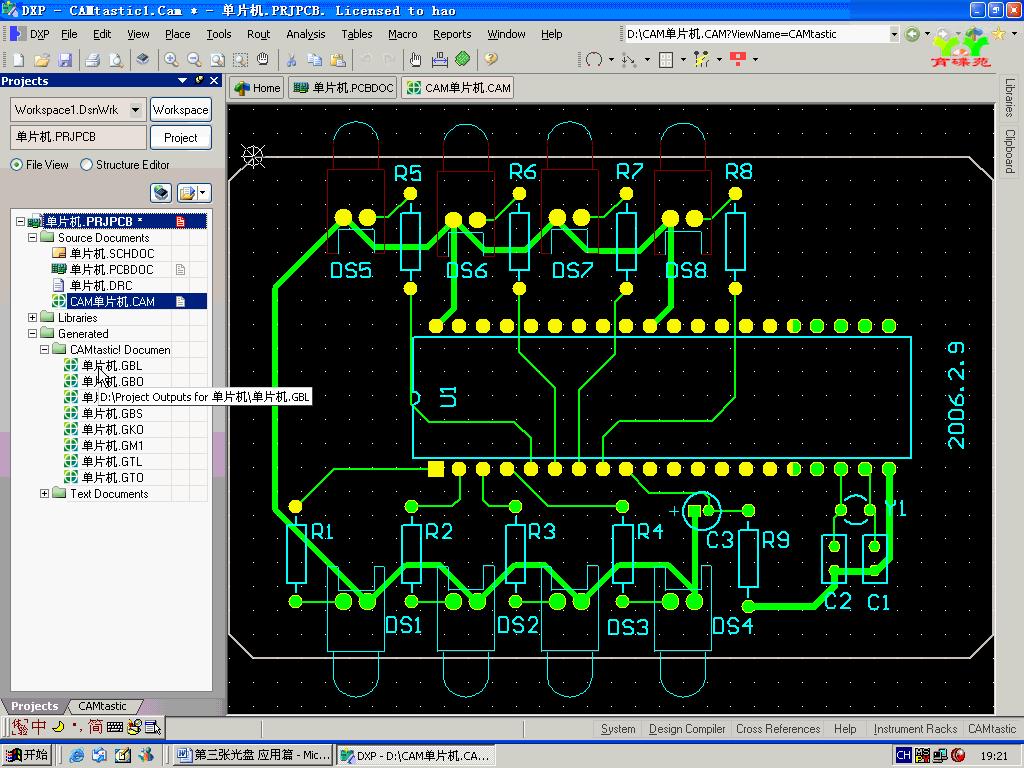Click the pointing hand query tool icon
The image size is (1024, 768).
tap(415, 60)
